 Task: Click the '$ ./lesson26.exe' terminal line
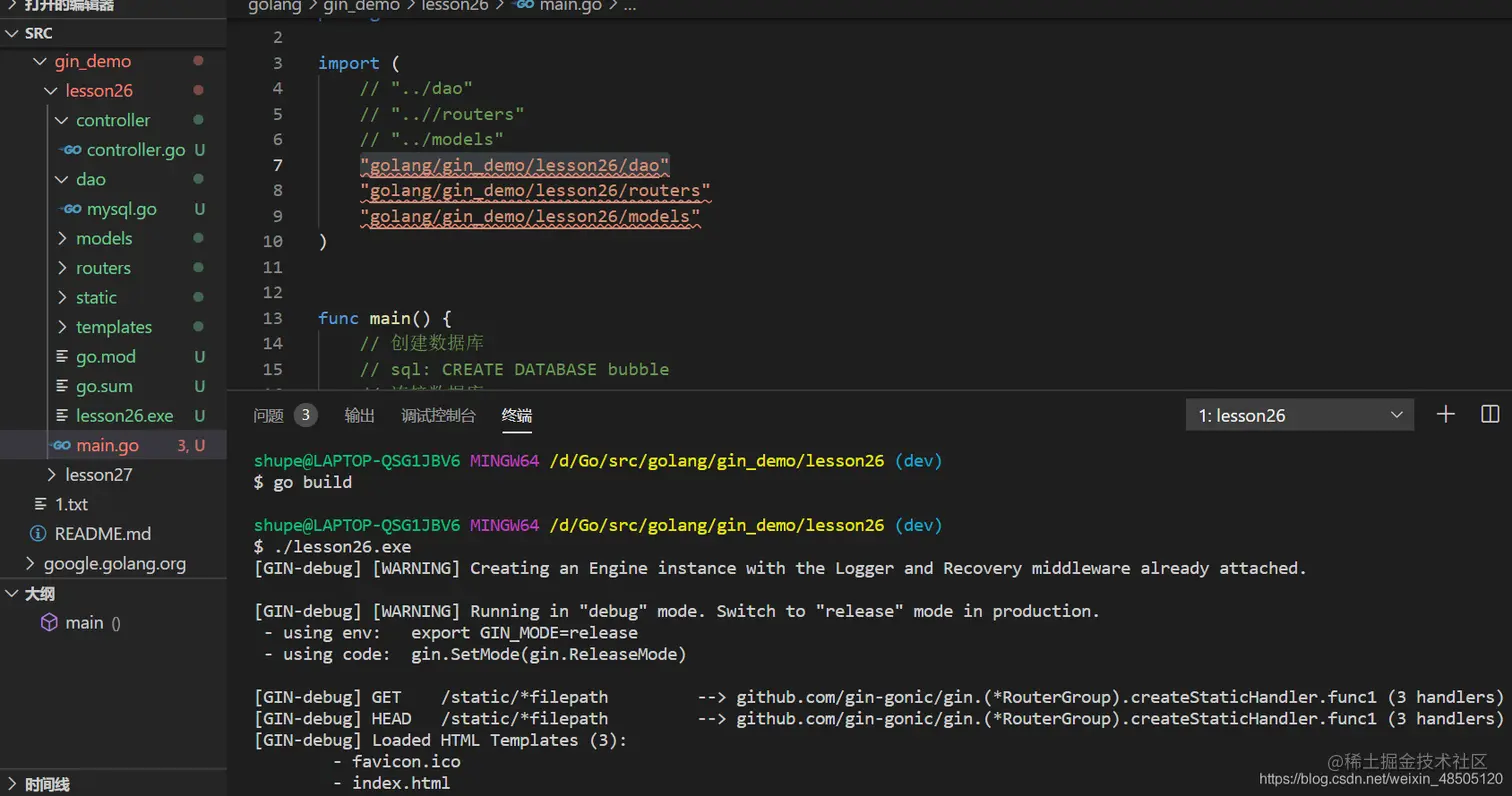click(x=332, y=547)
